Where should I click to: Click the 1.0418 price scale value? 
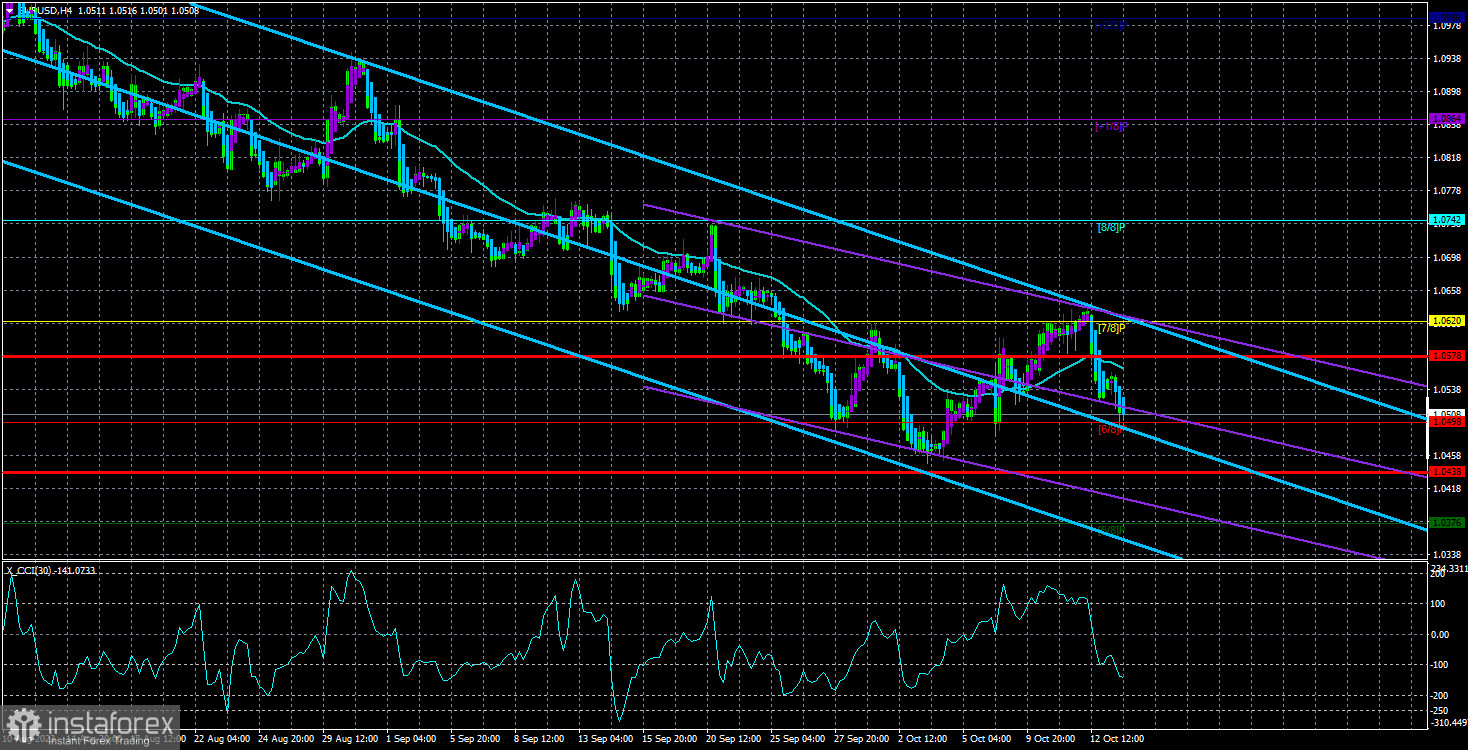click(x=1448, y=489)
